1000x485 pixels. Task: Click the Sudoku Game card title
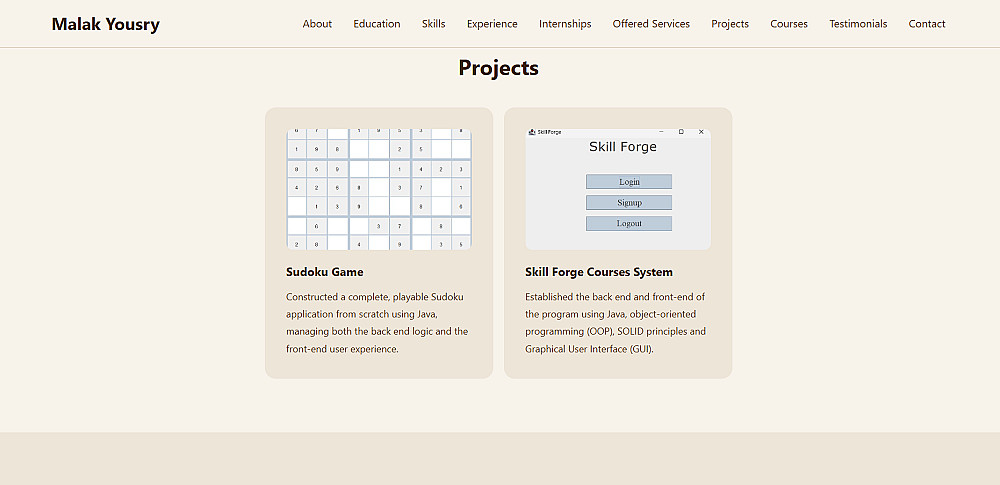[325, 272]
